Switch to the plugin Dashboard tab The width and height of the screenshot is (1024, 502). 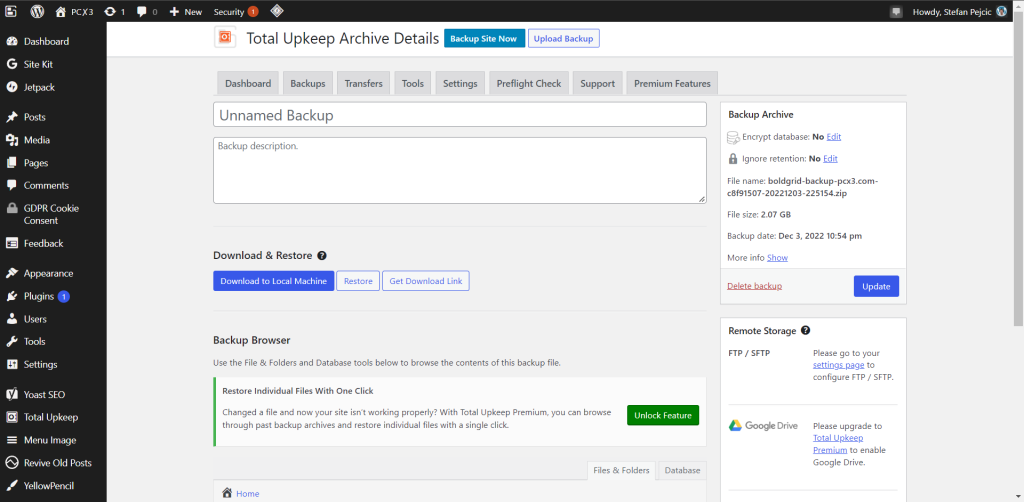(248, 84)
